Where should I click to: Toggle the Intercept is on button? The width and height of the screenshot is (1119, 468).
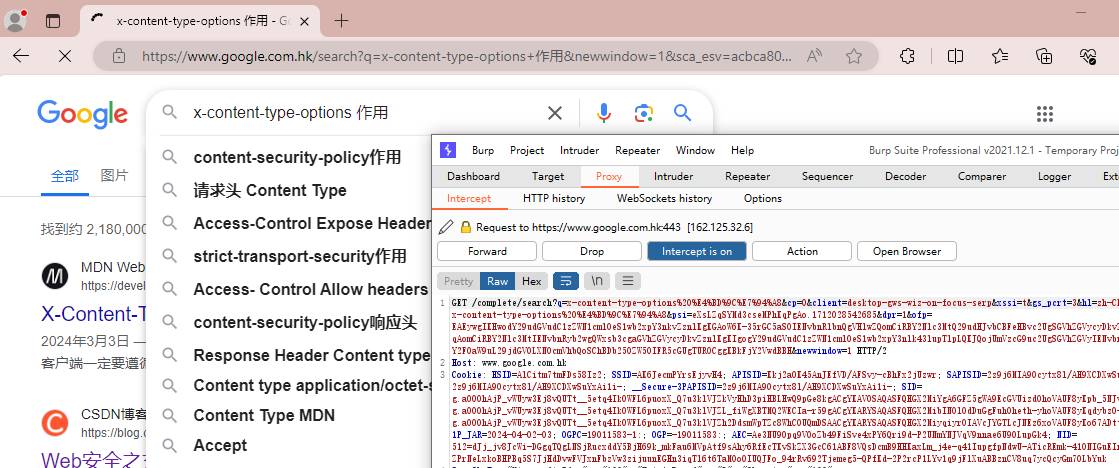click(697, 251)
